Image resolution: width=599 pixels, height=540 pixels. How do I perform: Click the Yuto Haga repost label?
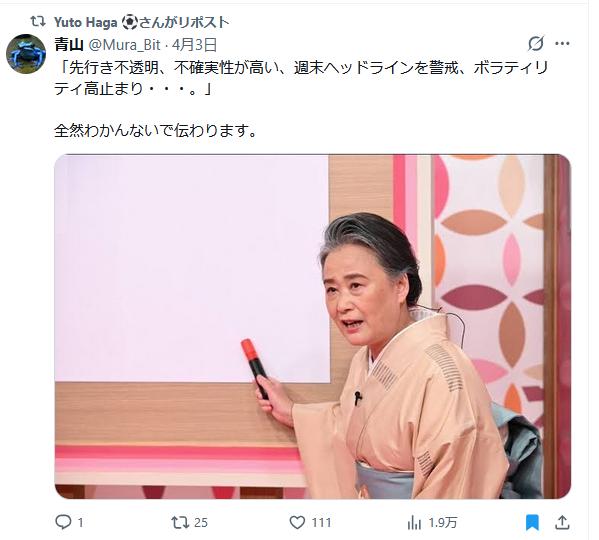[x=141, y=23]
